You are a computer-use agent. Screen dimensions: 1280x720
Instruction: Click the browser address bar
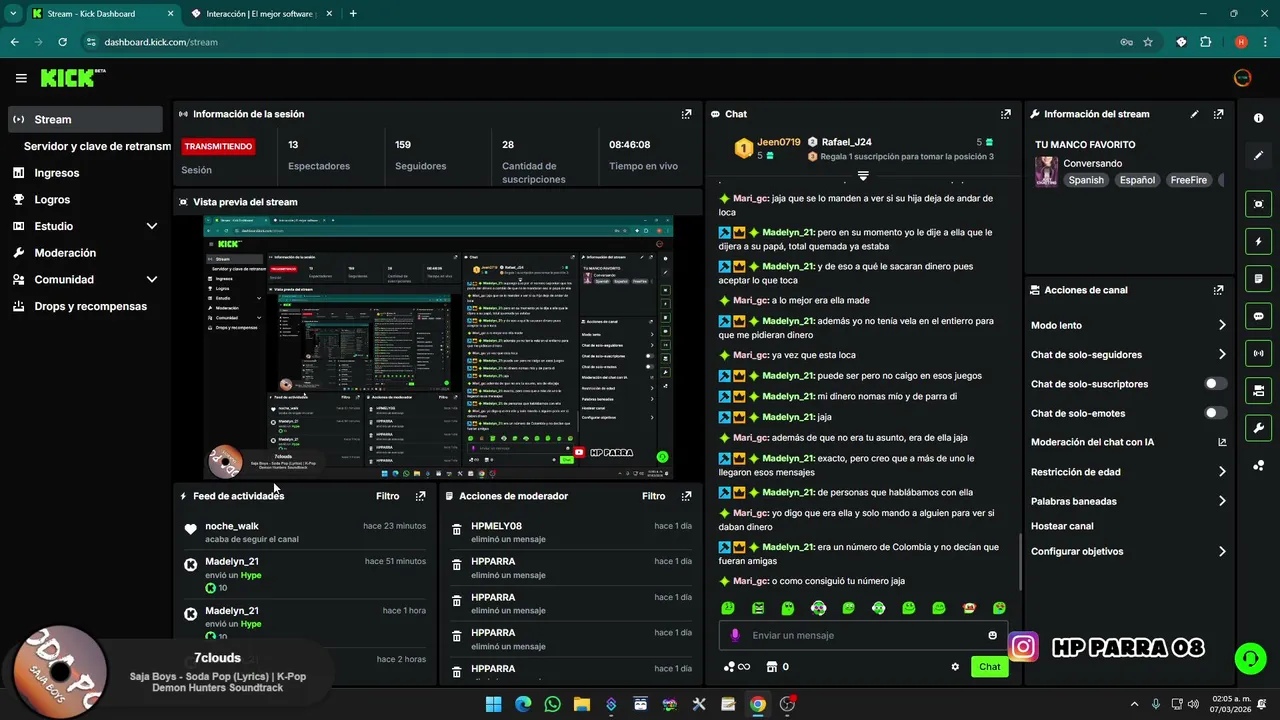click(x=600, y=42)
